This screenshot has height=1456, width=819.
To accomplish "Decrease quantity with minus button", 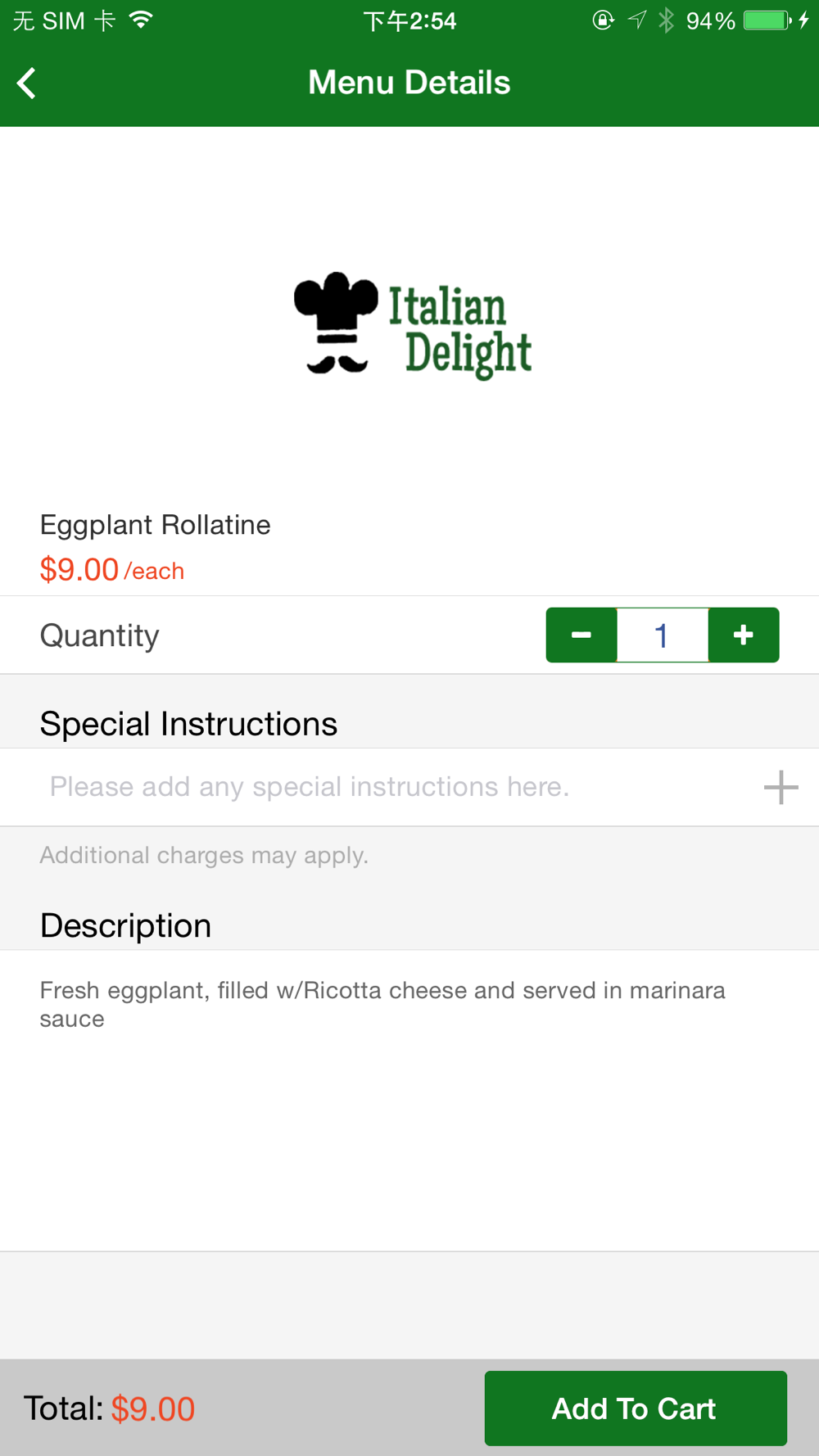I will (581, 635).
